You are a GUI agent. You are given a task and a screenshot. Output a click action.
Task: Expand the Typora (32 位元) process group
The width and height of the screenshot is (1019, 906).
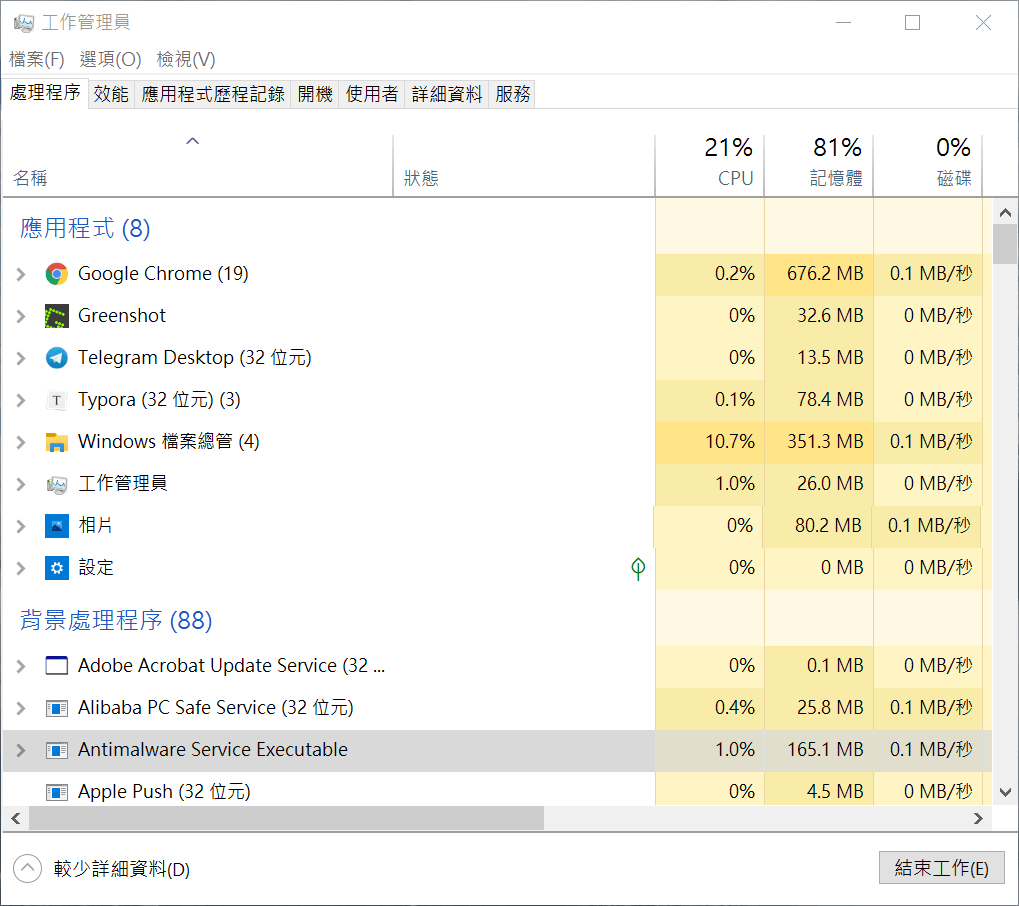tap(21, 400)
